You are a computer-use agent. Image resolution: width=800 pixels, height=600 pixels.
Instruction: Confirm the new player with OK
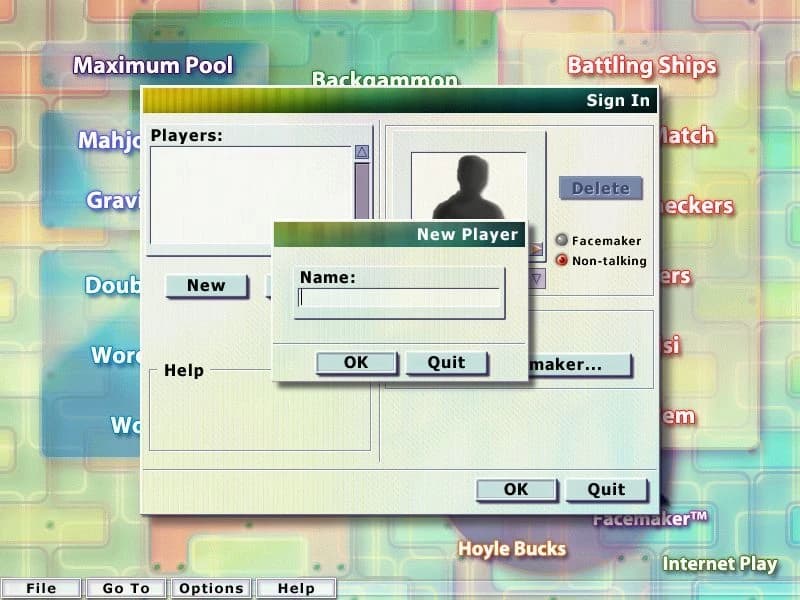[356, 363]
